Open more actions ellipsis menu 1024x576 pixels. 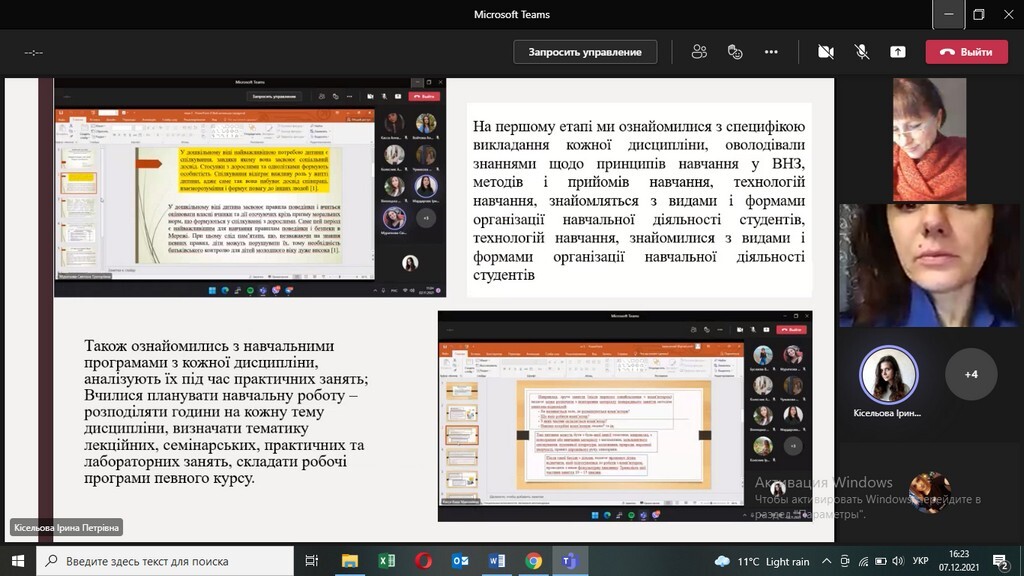771,52
